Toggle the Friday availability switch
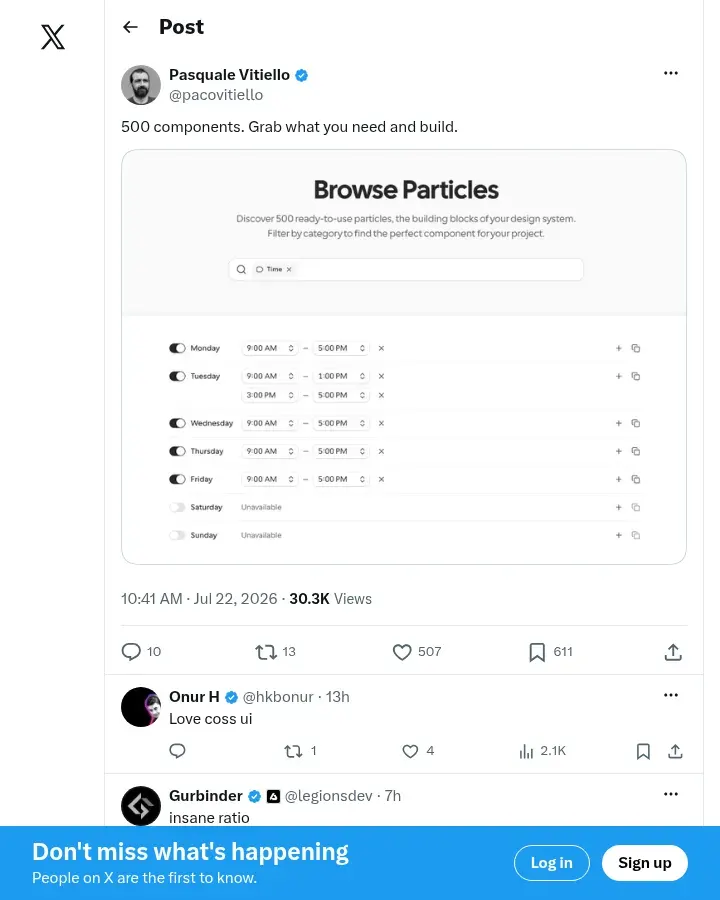The height and width of the screenshot is (900, 720). [177, 479]
